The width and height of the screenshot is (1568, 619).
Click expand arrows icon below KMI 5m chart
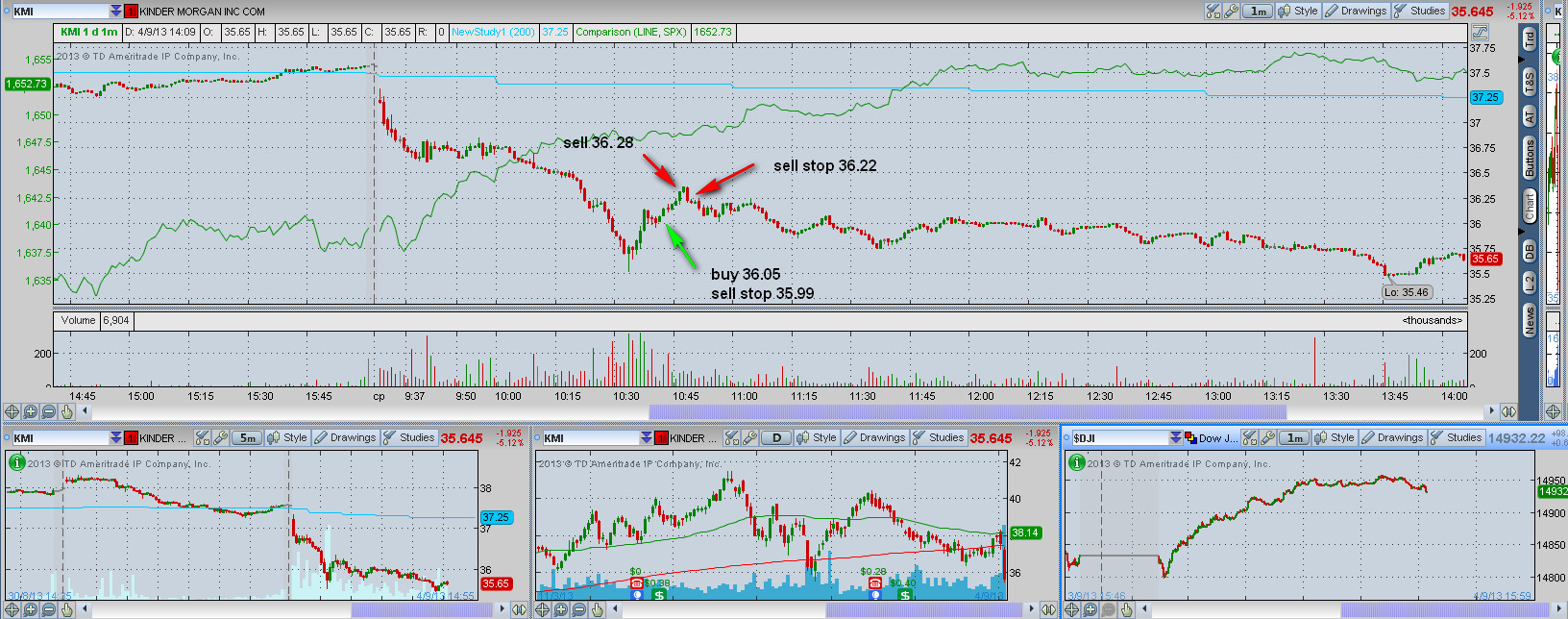click(x=519, y=609)
